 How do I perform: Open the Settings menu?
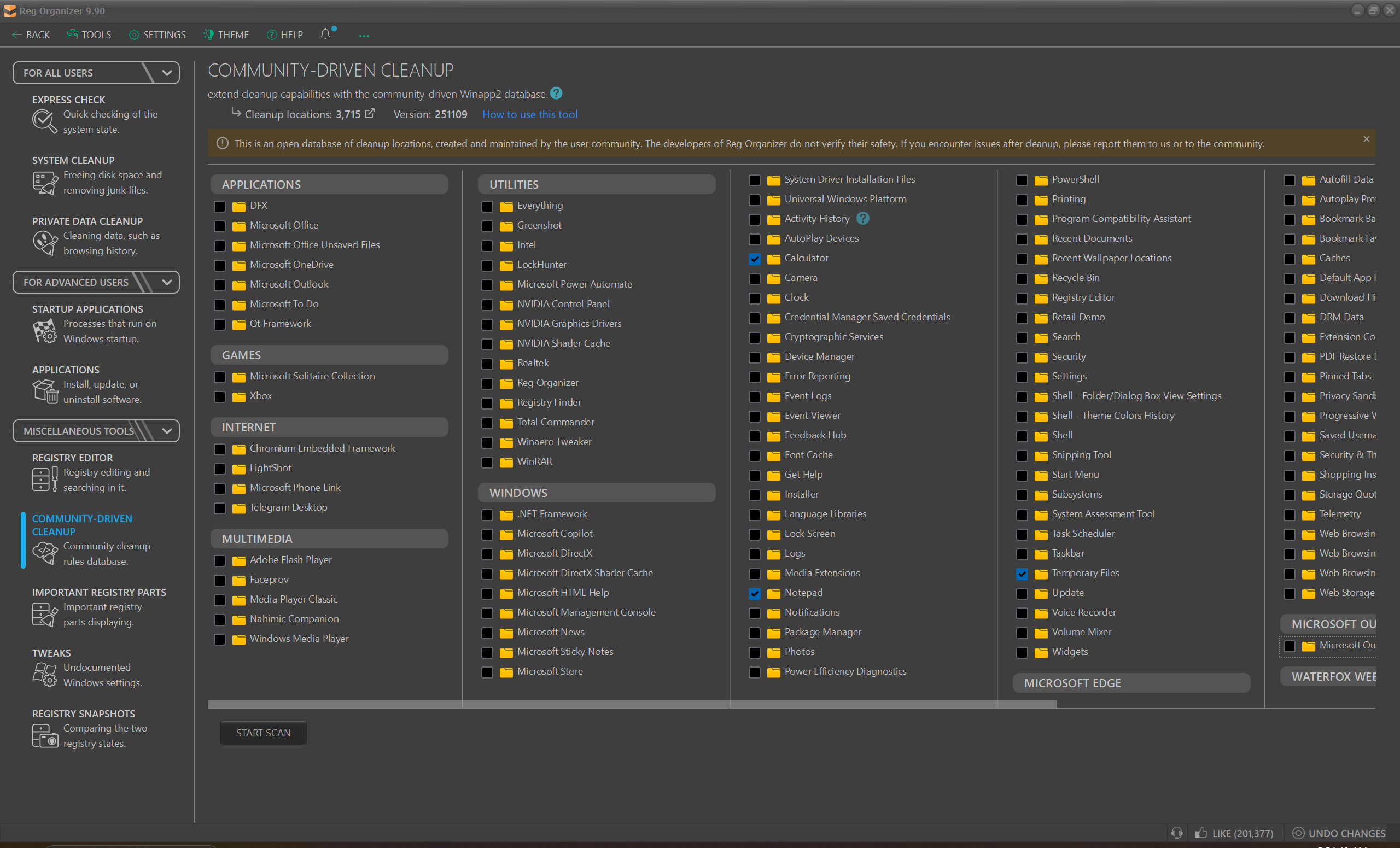coord(157,34)
